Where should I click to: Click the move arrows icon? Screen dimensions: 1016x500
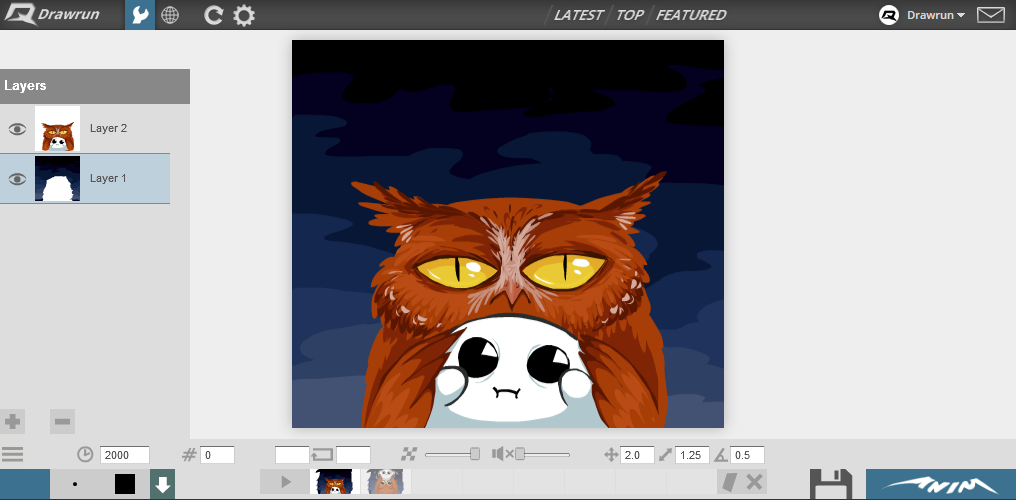tap(610, 455)
